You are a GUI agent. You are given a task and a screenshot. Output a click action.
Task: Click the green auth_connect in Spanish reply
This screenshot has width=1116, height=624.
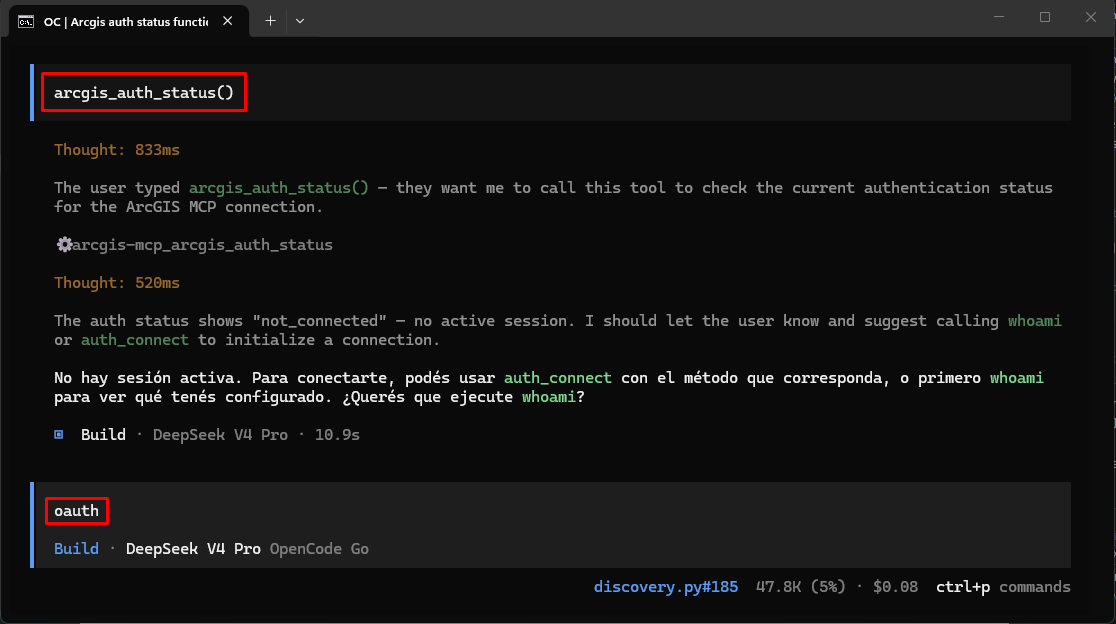click(x=557, y=378)
